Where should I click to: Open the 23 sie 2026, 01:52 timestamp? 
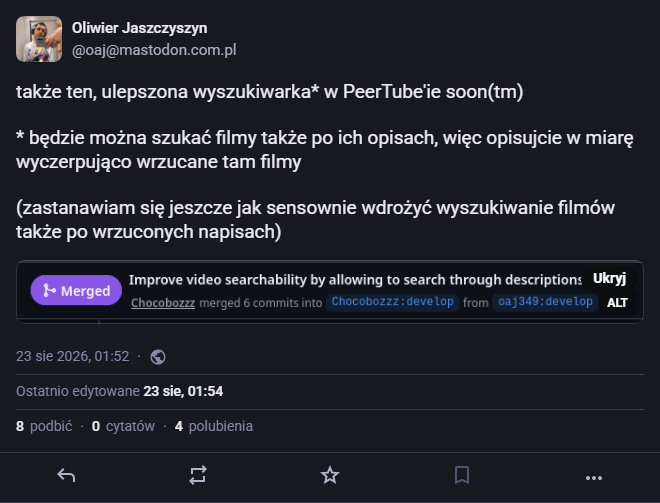coord(72,357)
